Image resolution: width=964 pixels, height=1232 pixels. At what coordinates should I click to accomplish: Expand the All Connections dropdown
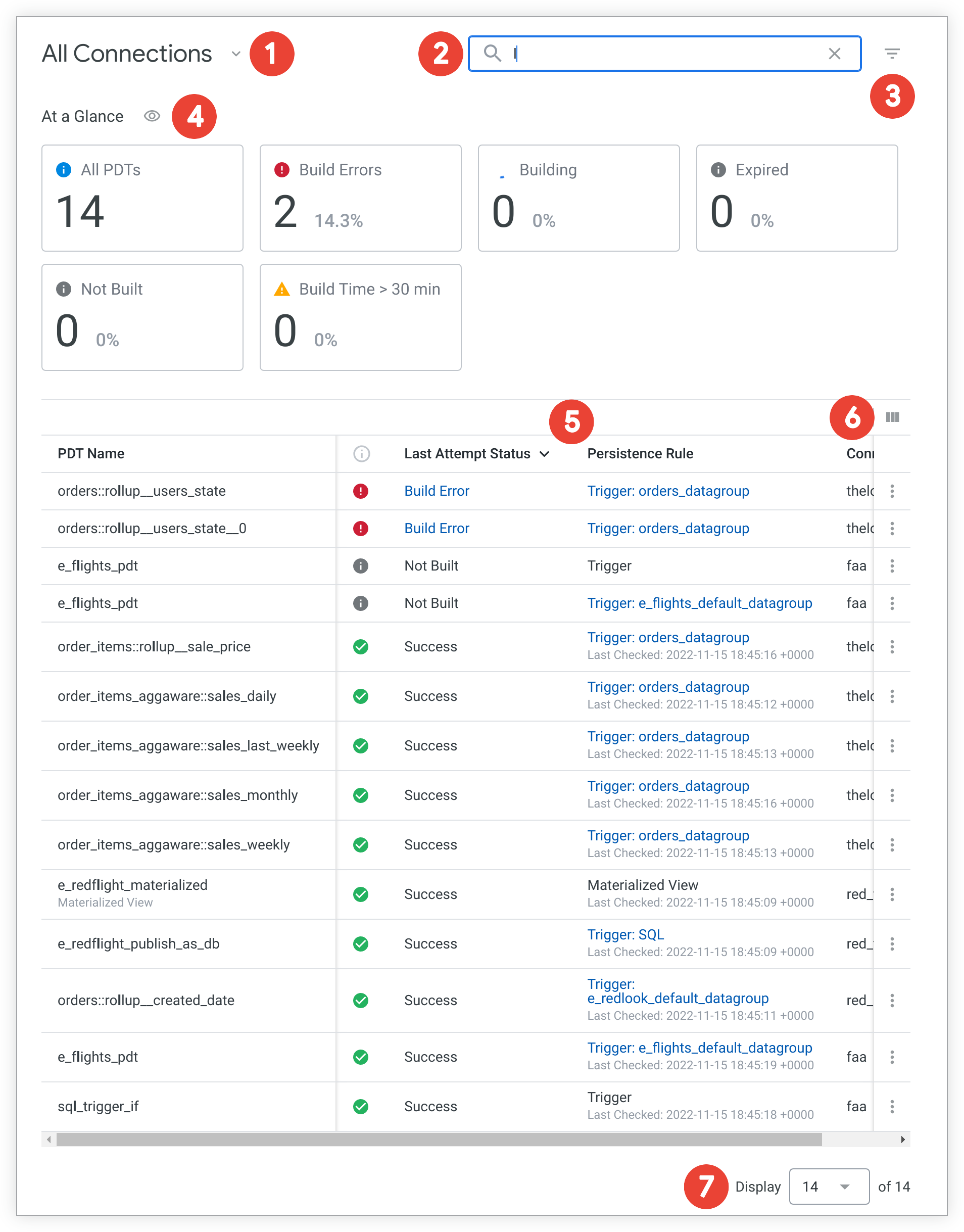236,54
